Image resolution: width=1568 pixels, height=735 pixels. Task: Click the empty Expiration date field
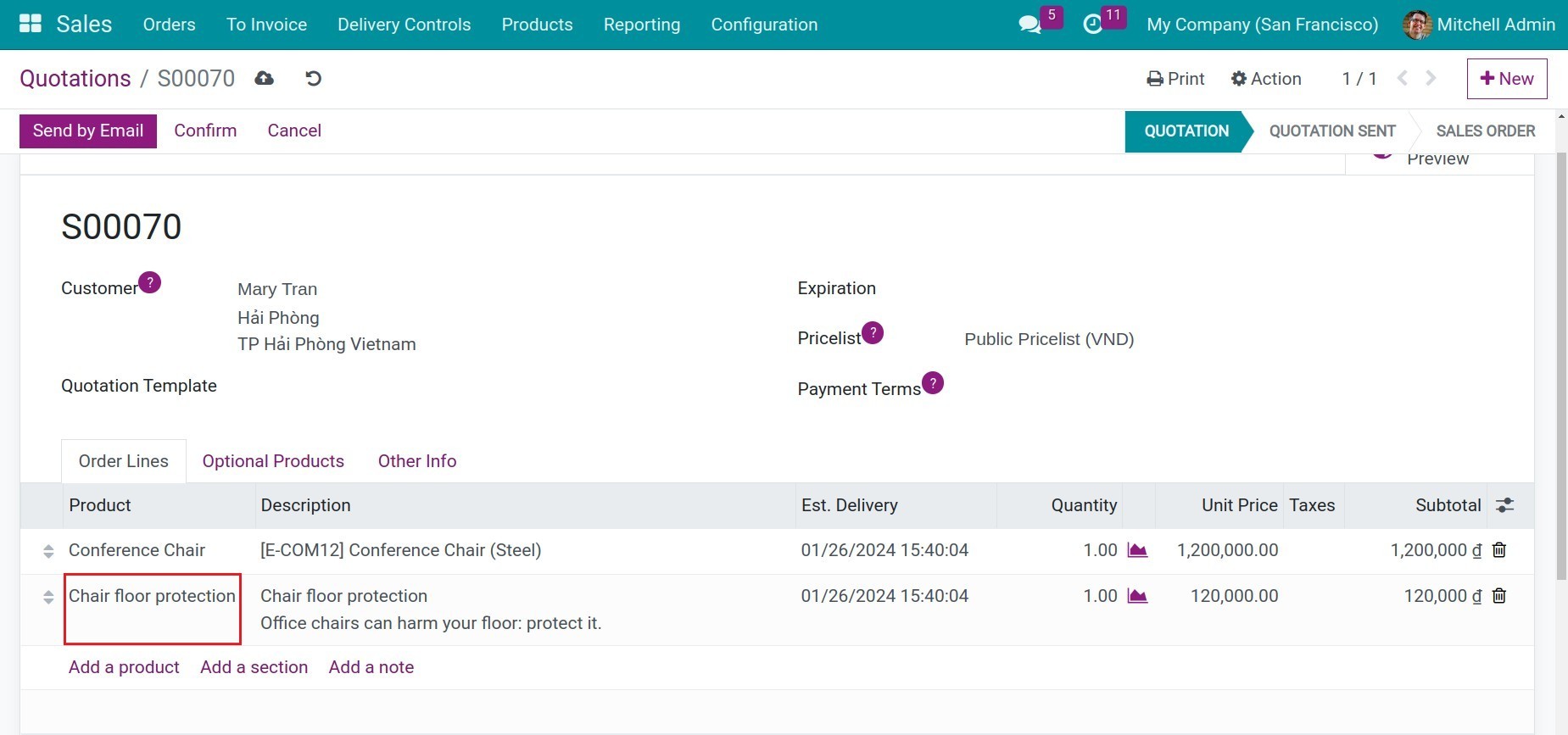[x=1227, y=288]
